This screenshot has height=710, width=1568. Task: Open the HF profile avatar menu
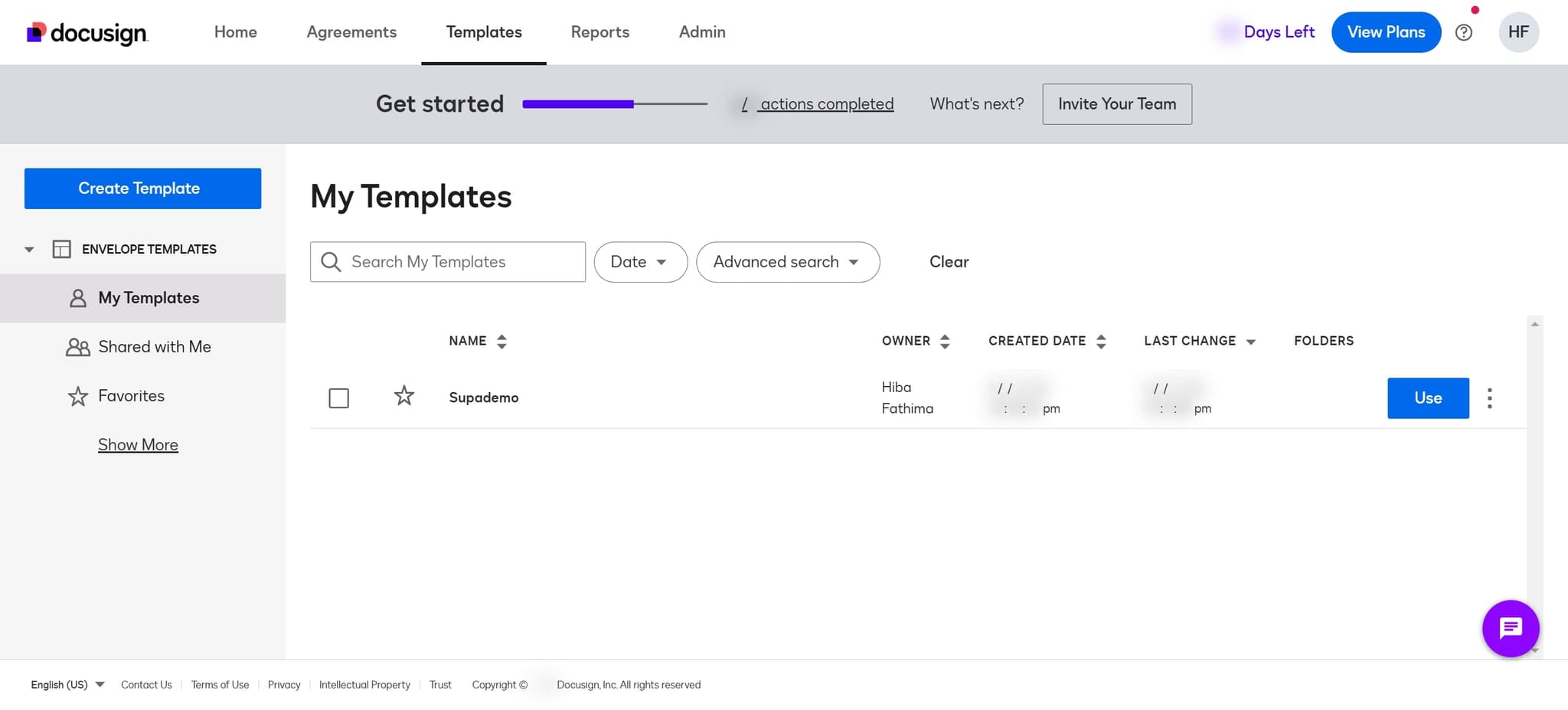(1519, 32)
